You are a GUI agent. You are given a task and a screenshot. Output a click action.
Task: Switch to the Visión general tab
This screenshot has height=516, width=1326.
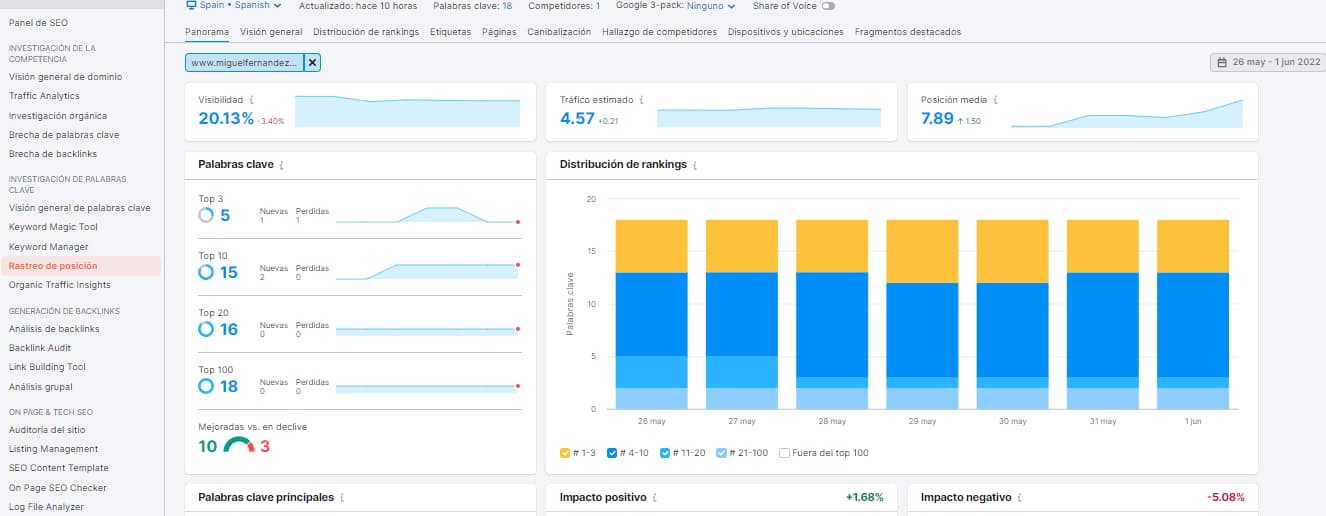click(x=271, y=32)
